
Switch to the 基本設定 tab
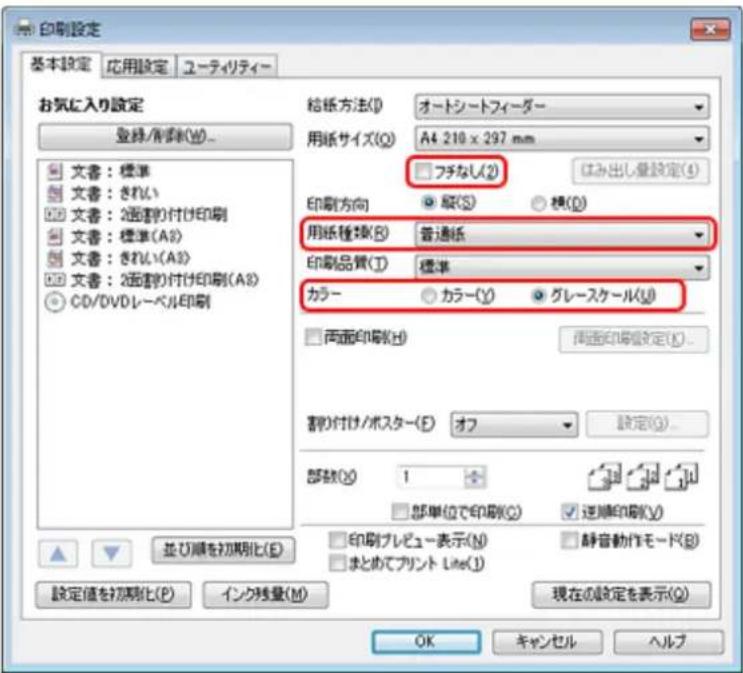[61, 64]
